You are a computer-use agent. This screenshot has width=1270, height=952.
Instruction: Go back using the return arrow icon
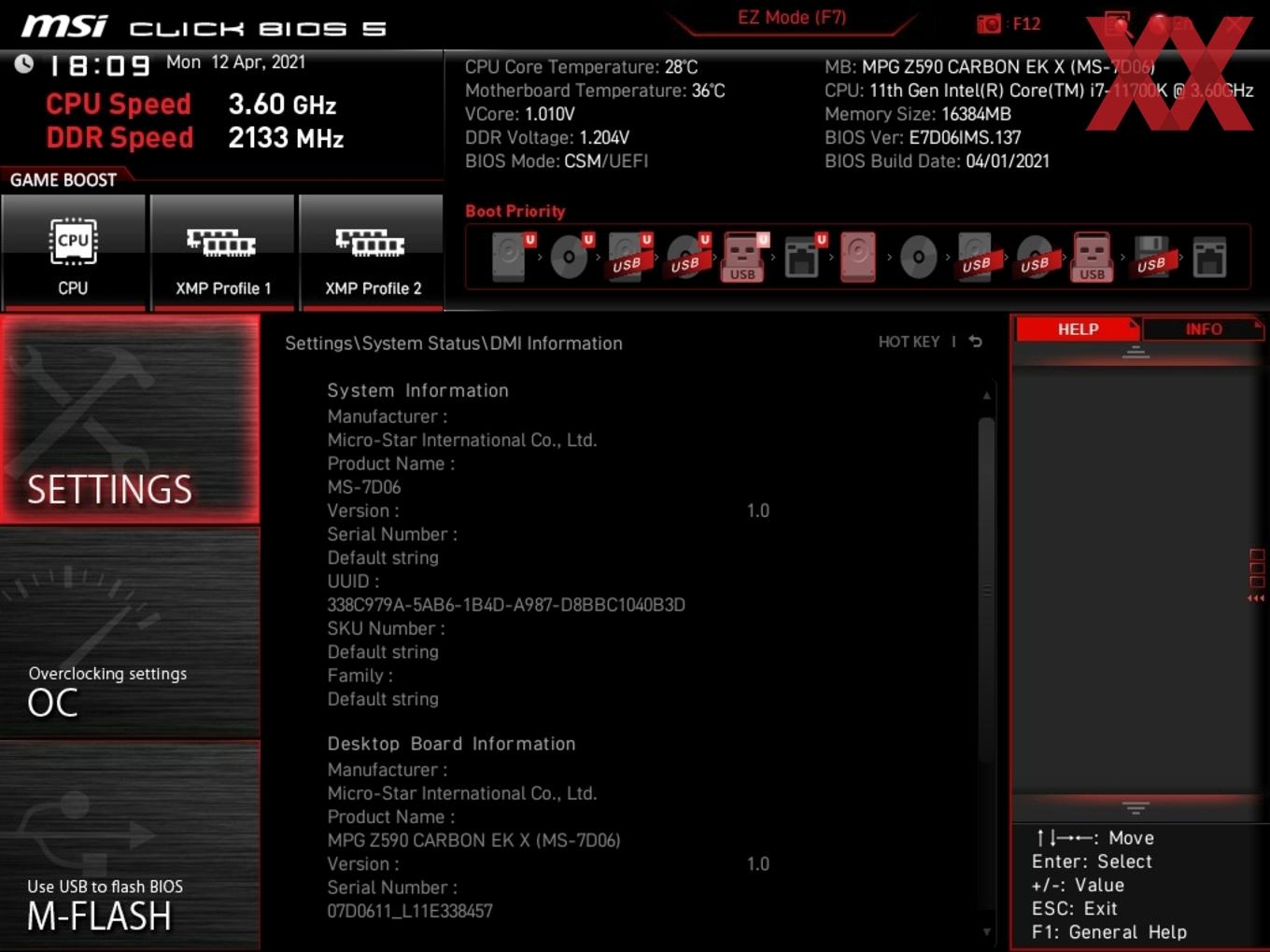coord(976,342)
